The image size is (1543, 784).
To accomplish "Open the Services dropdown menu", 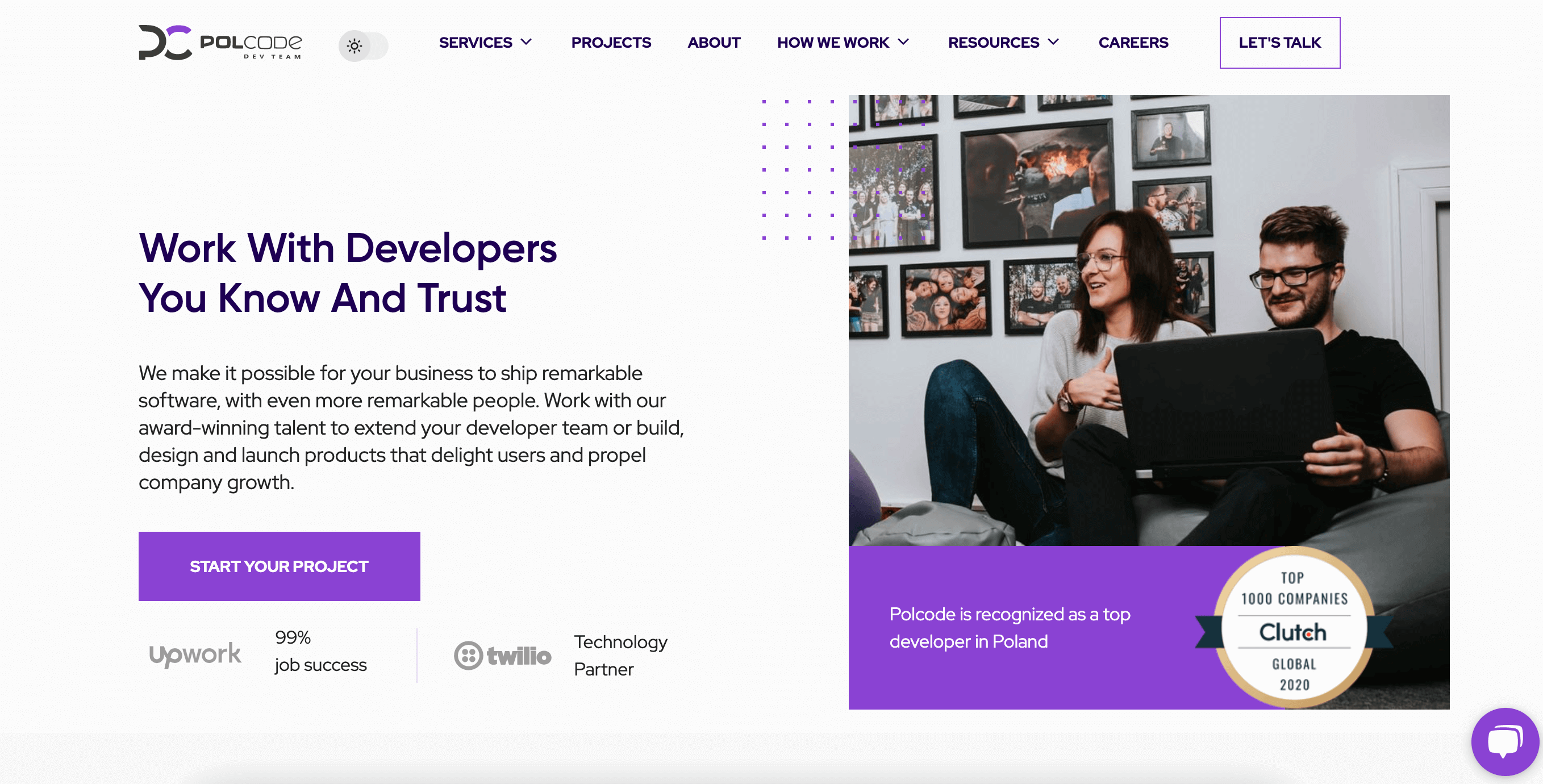I will [x=485, y=42].
